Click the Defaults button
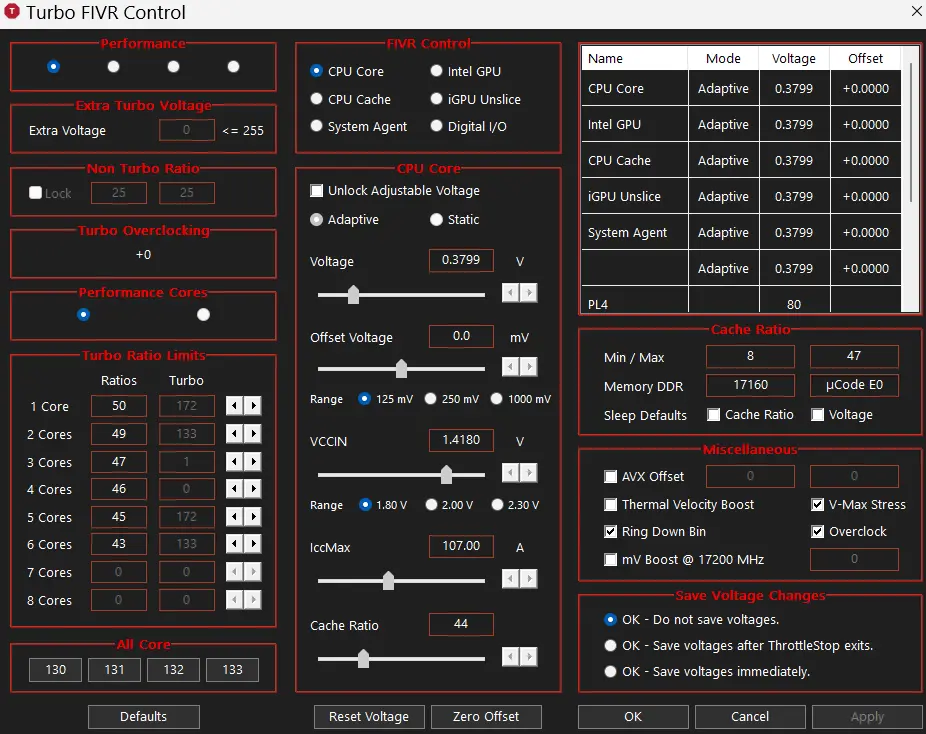Image resolution: width=926 pixels, height=734 pixels. click(x=144, y=716)
